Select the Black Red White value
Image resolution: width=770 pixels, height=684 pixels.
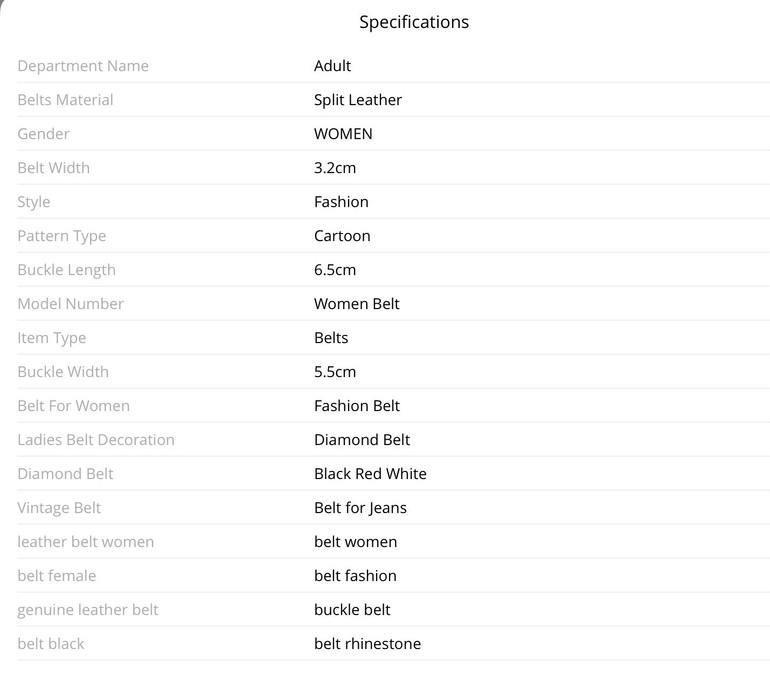(x=370, y=474)
